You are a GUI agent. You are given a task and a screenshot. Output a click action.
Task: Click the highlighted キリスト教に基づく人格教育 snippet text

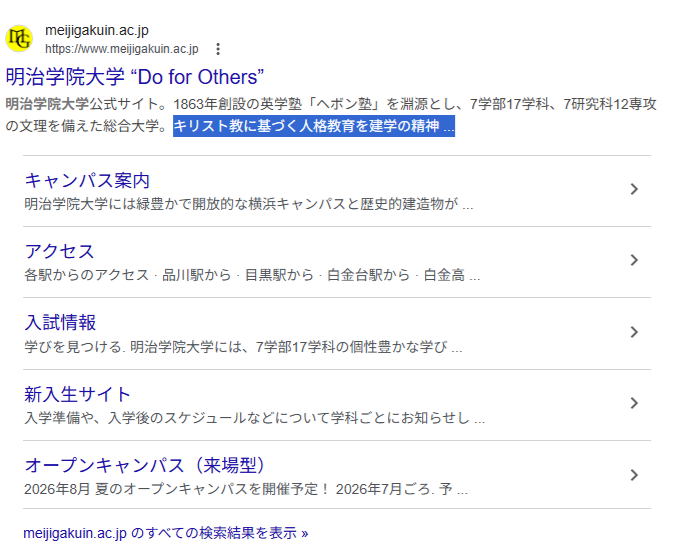313,126
